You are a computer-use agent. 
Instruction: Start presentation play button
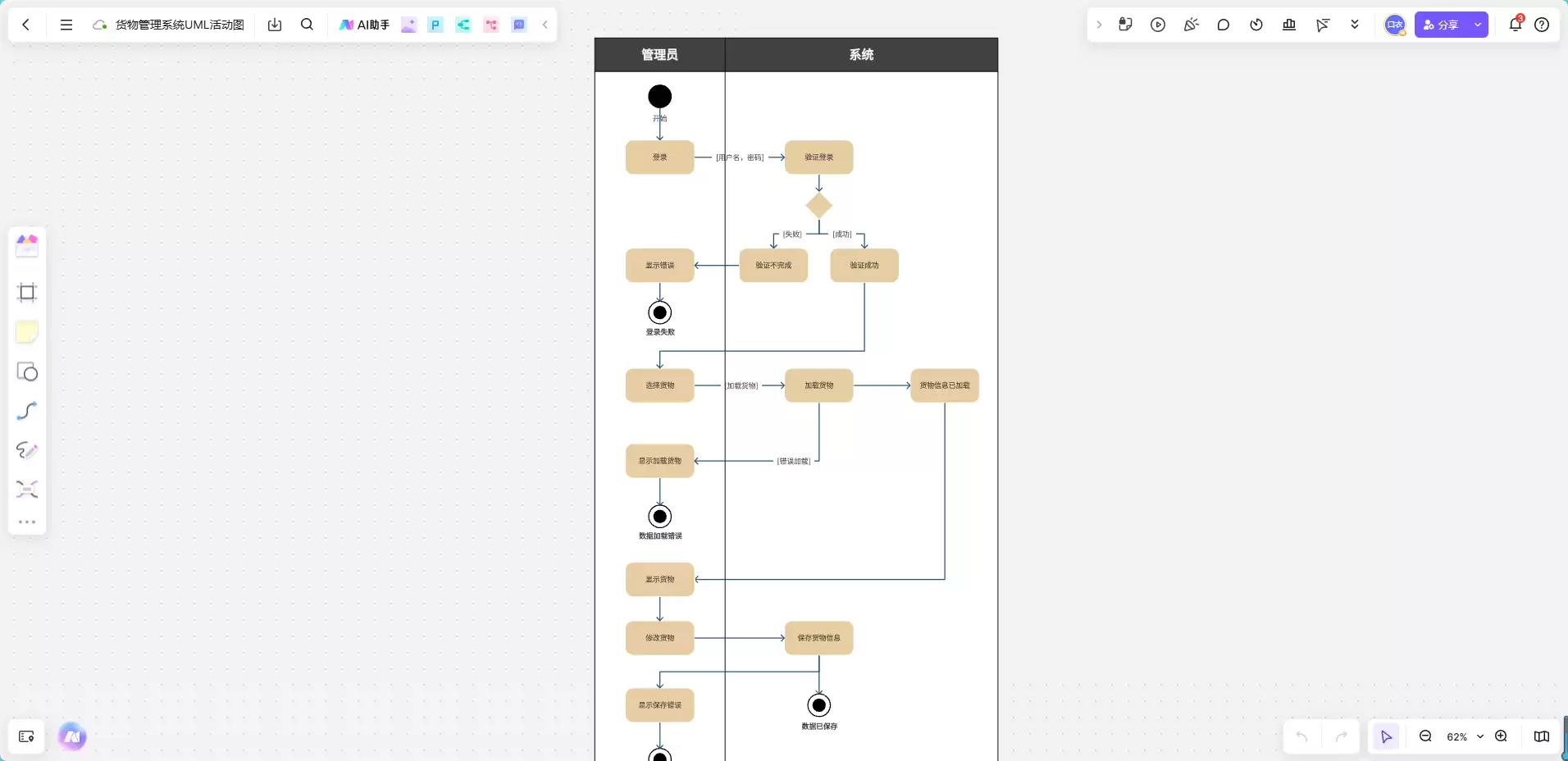(1158, 25)
